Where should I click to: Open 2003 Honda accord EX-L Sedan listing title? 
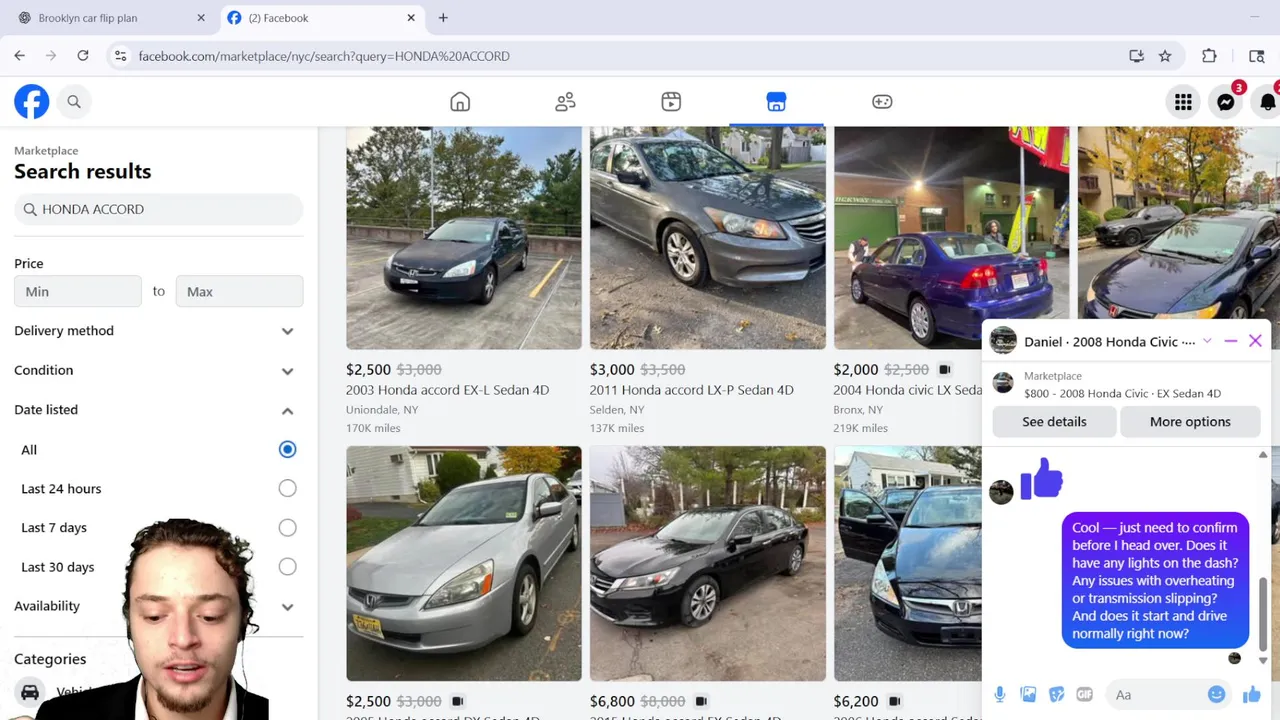[x=447, y=390]
